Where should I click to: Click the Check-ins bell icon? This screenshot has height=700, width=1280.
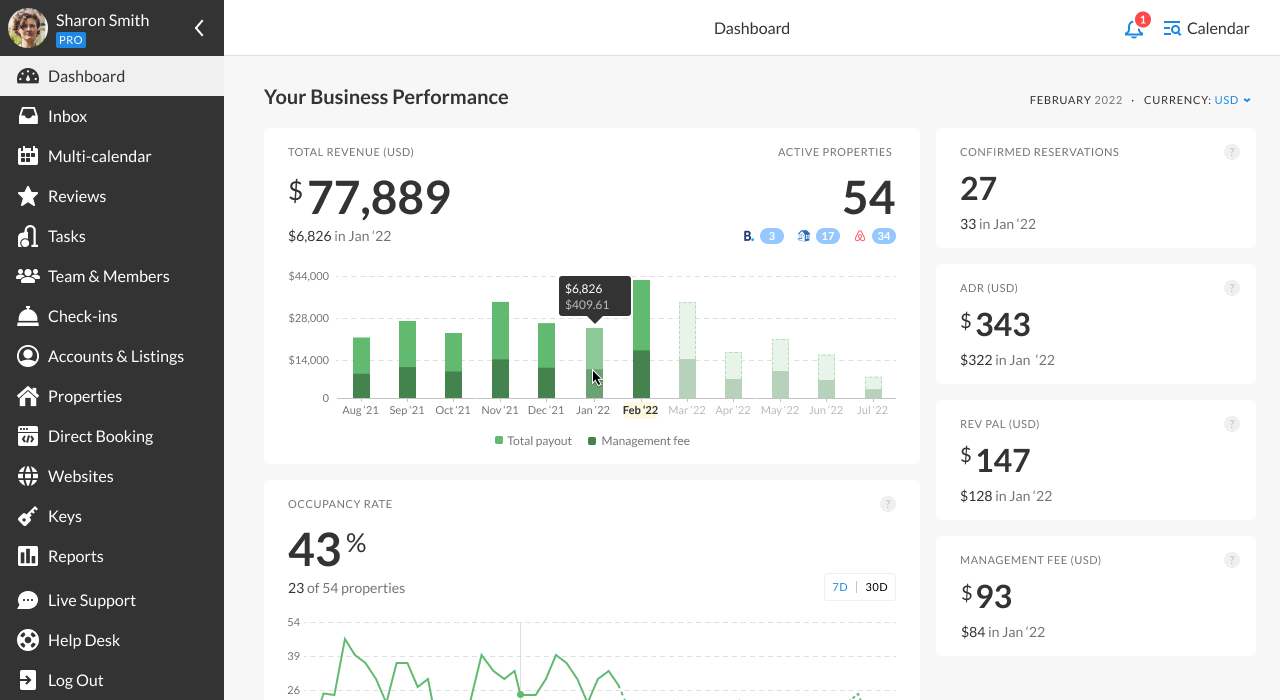(x=28, y=316)
